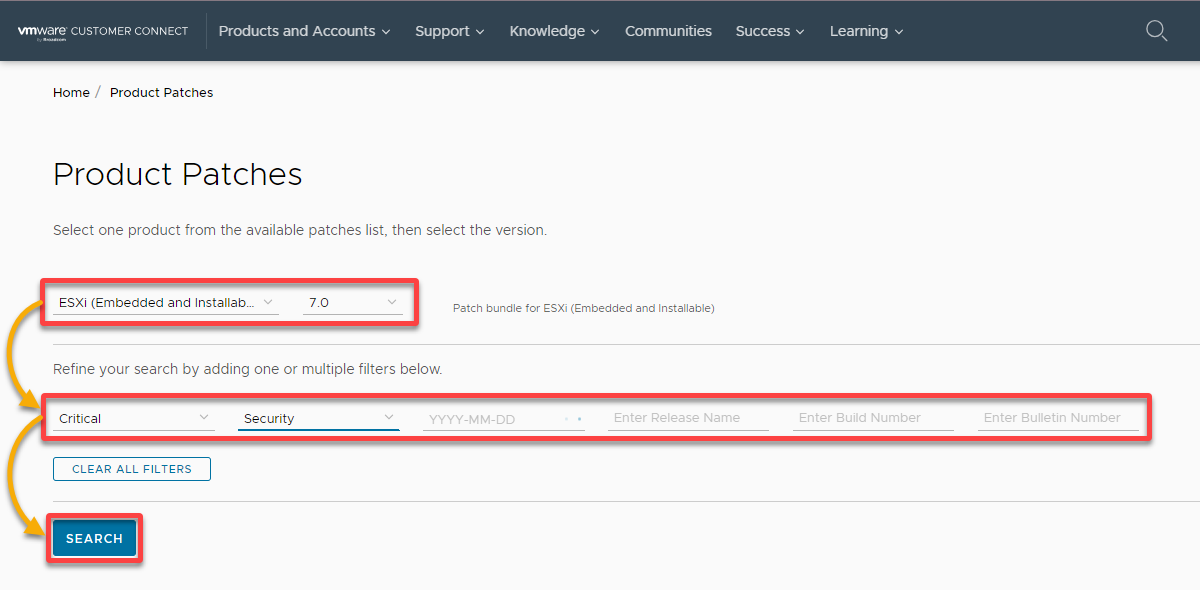Click the 'Patch bundle for ESXi' description text
1200x590 pixels.
click(584, 308)
